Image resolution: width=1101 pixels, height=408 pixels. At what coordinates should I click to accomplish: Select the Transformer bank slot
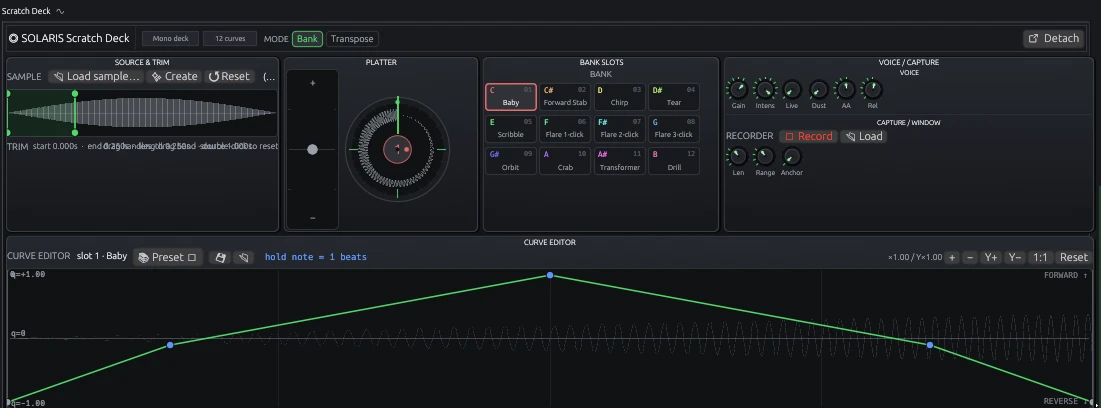(x=619, y=162)
